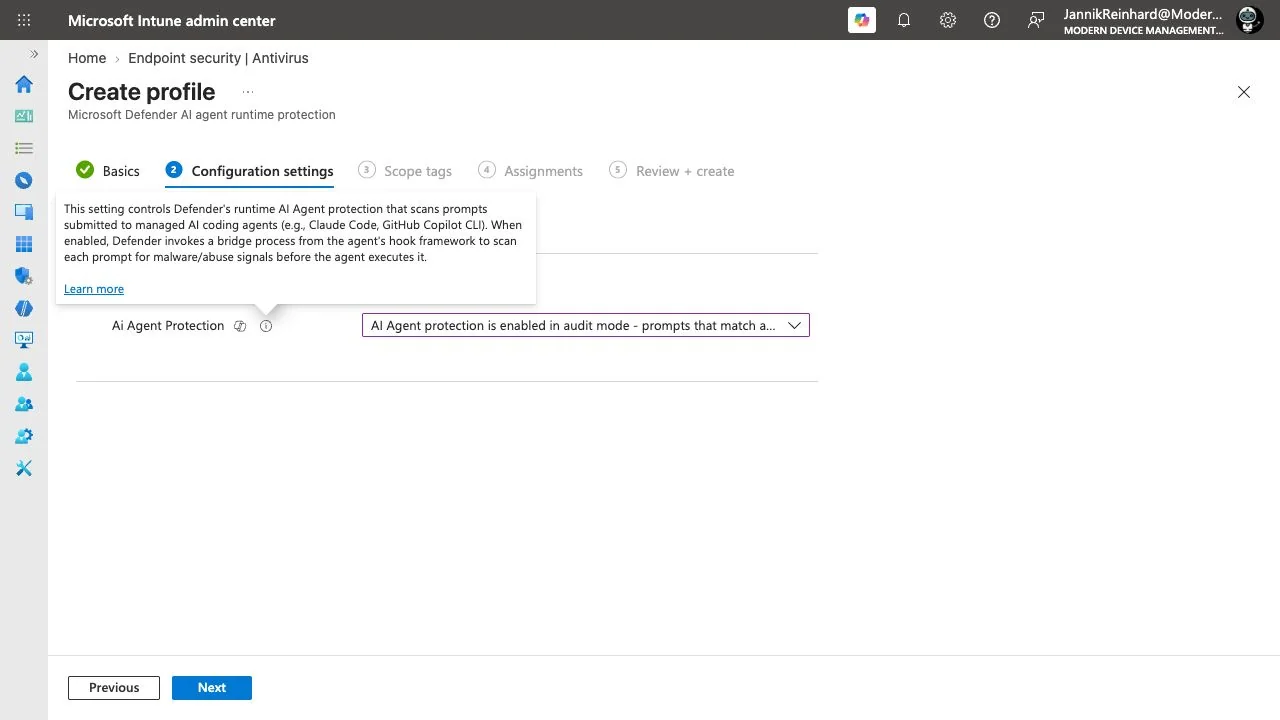Click the Ai Agent Protection setting label
This screenshot has width=1280, height=720.
(168, 326)
